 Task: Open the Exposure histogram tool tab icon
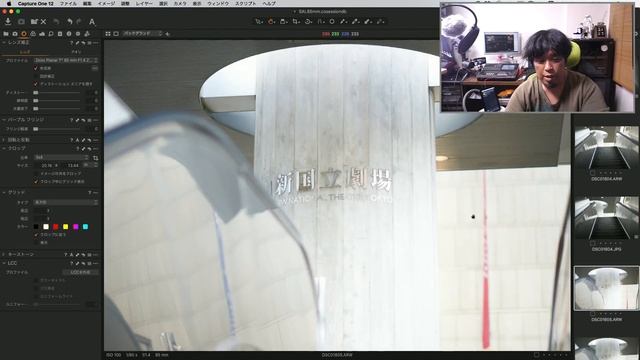point(42,33)
